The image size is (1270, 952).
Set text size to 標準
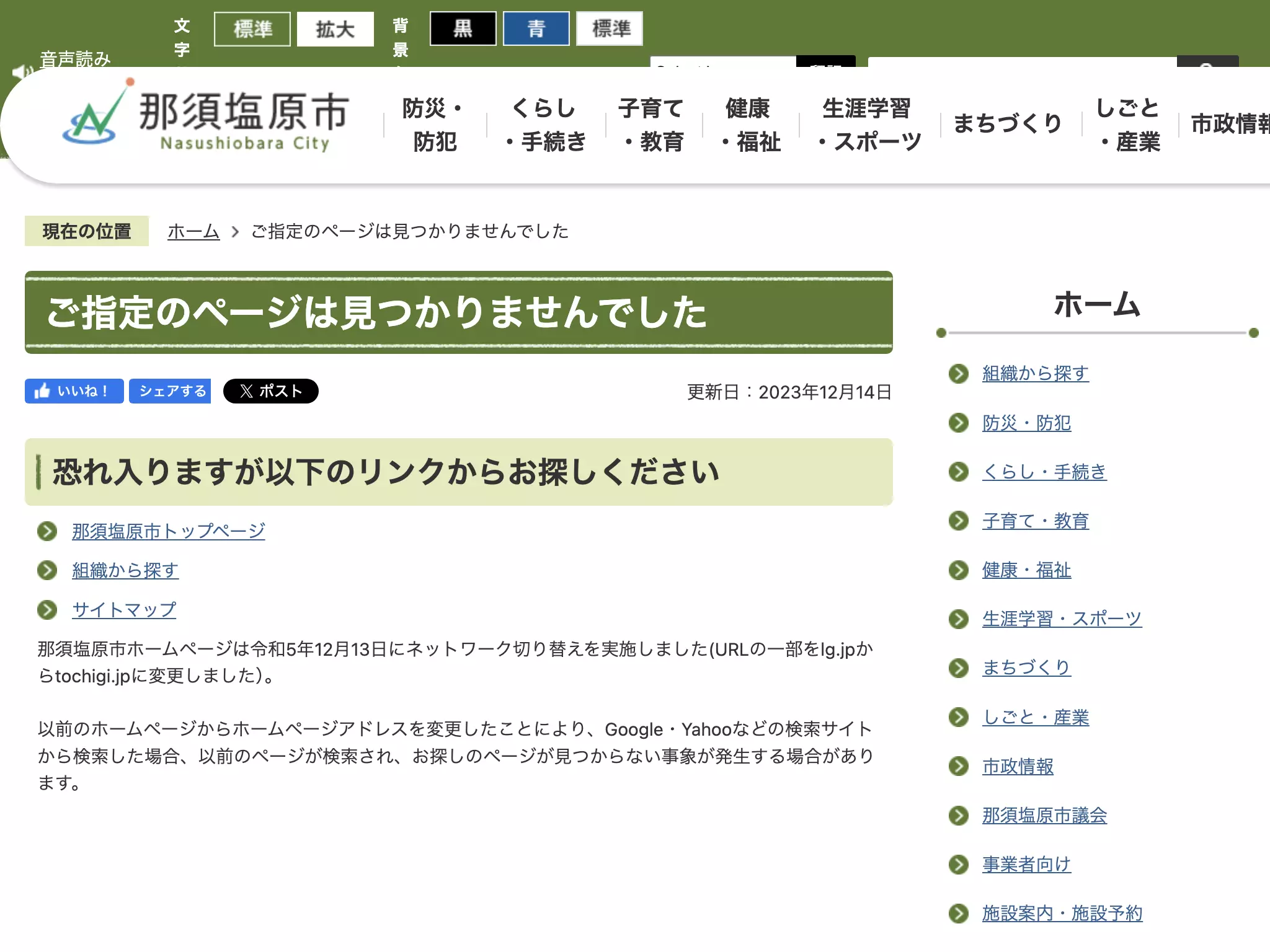click(x=252, y=29)
